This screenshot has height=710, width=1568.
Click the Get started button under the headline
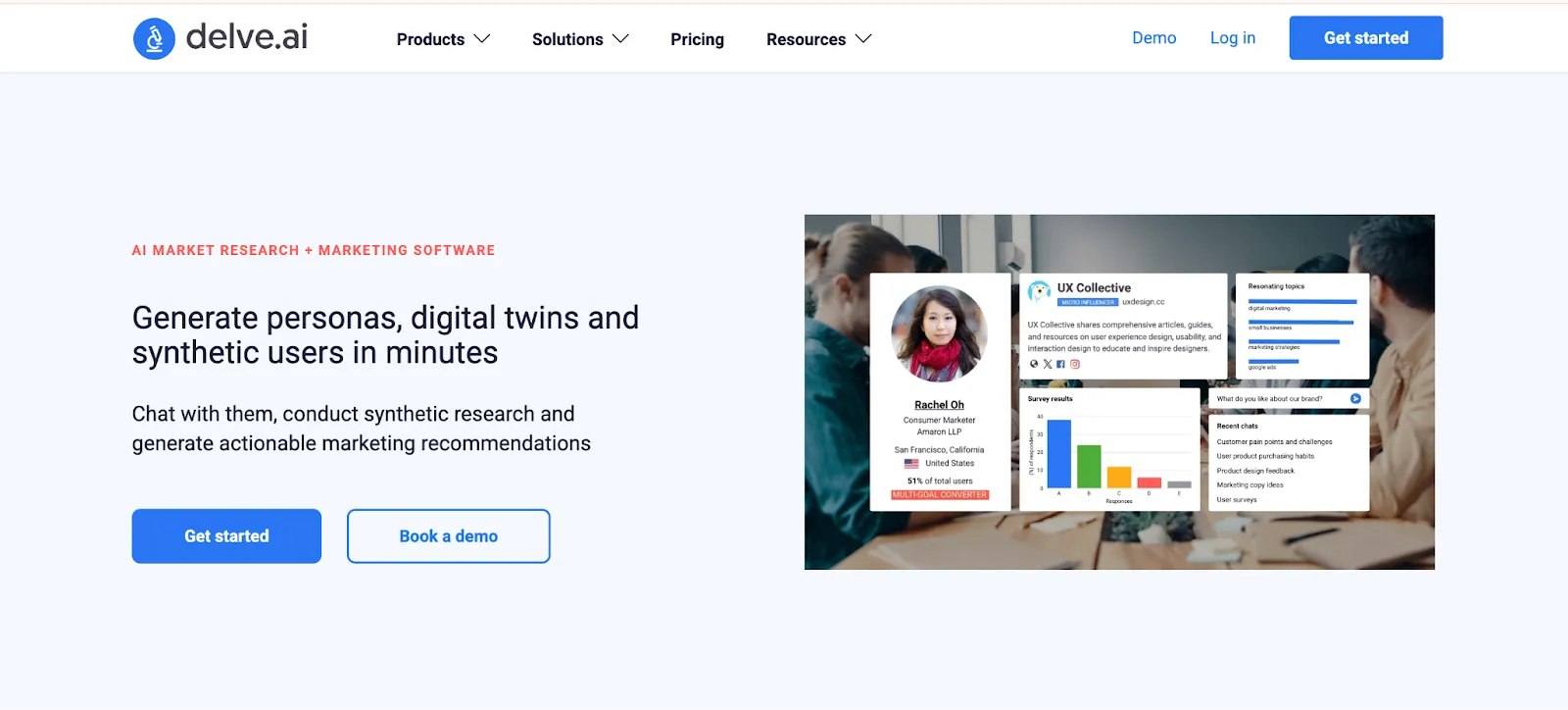pos(226,536)
